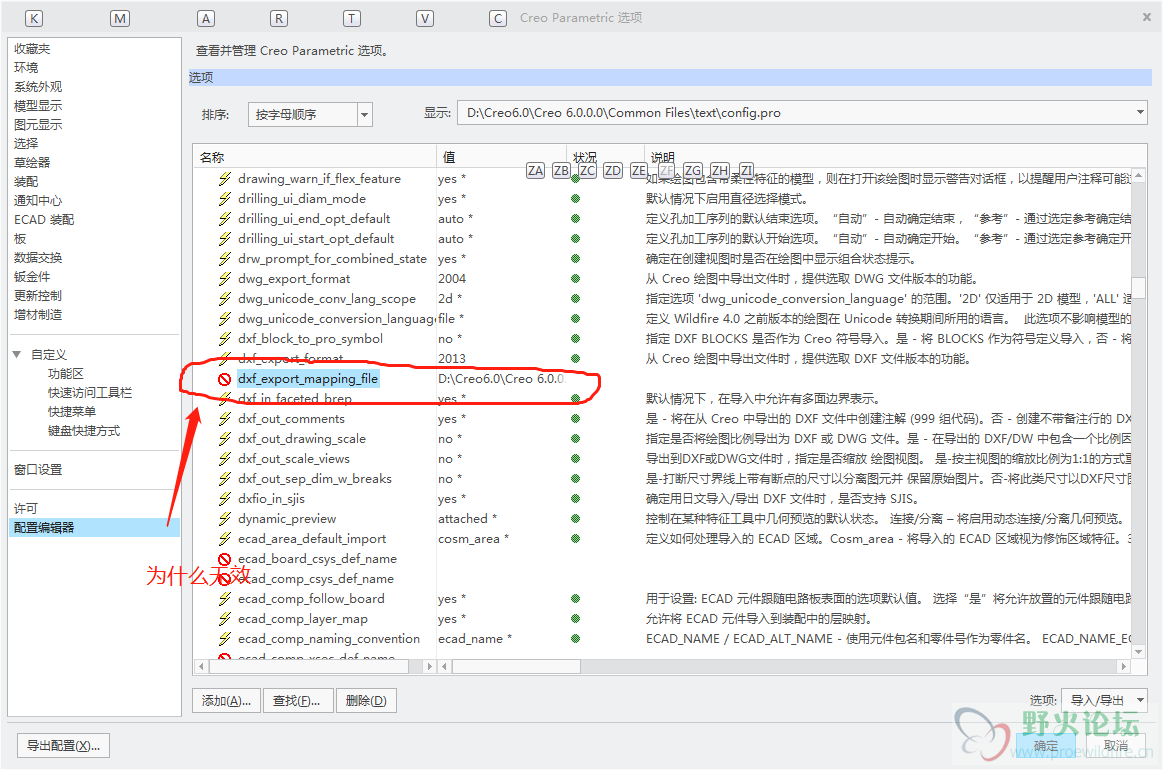
Task: Open the 导入/导出 options dropdown
Action: tap(1105, 701)
